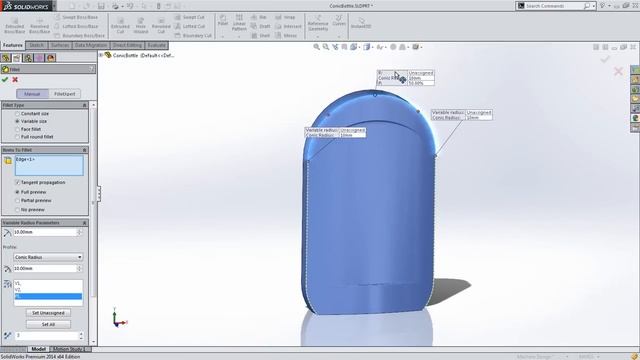Screen dimensions: 640x360
Task: Open the Motion Study tab
Action: pos(68,349)
